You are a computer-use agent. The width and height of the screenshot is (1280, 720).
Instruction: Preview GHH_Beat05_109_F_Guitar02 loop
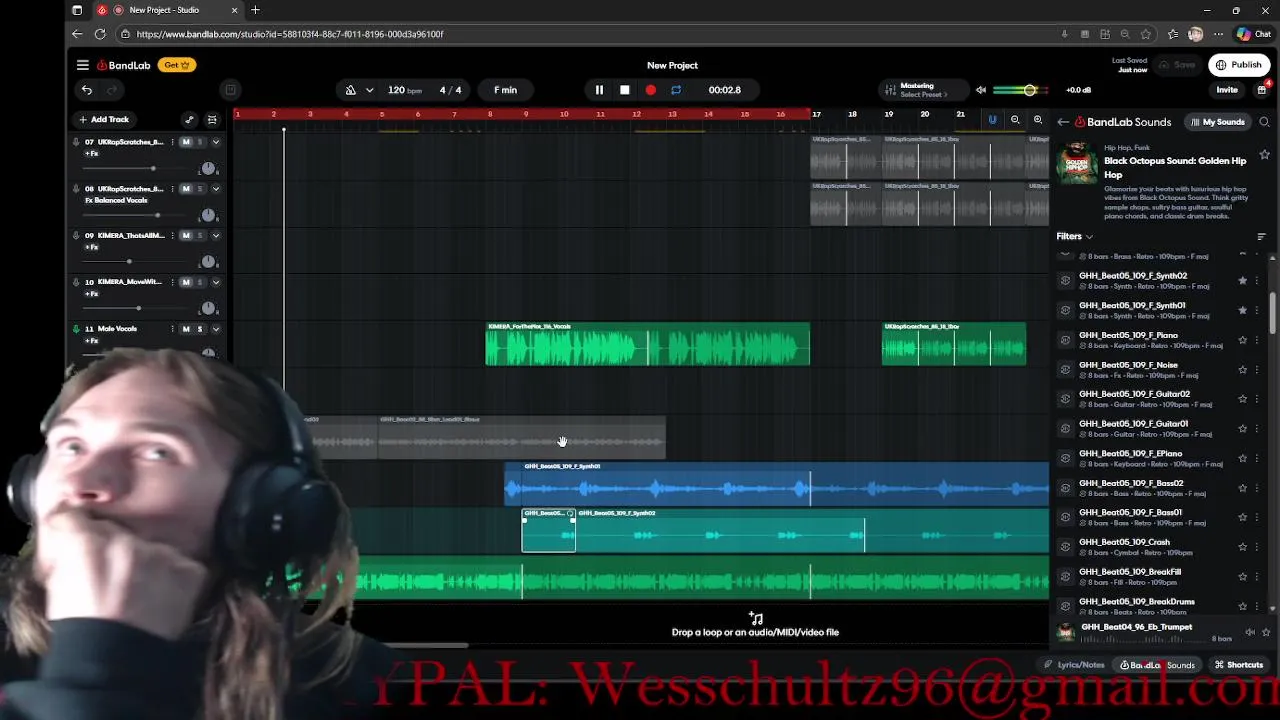(1066, 399)
